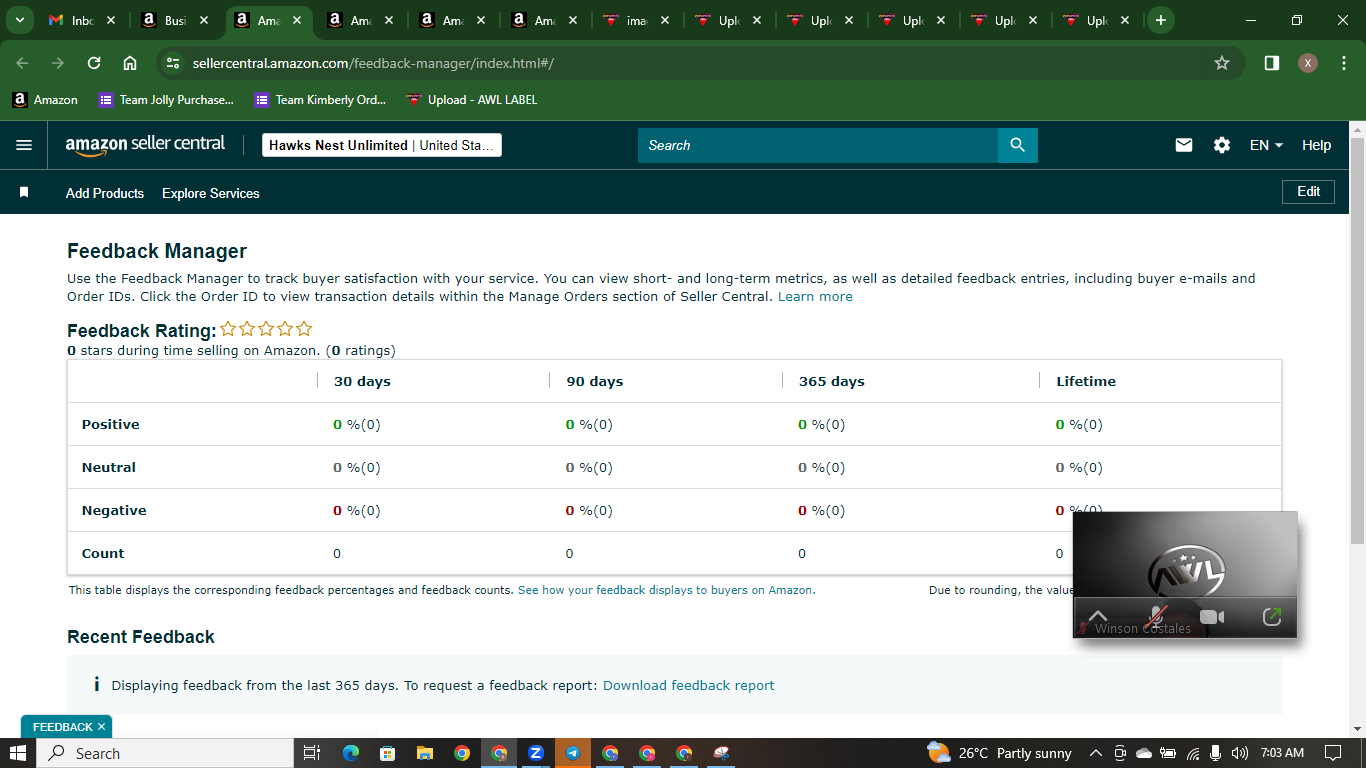Click the 'Lifetime' column header
Image resolution: width=1366 pixels, height=768 pixels.
[1086, 381]
